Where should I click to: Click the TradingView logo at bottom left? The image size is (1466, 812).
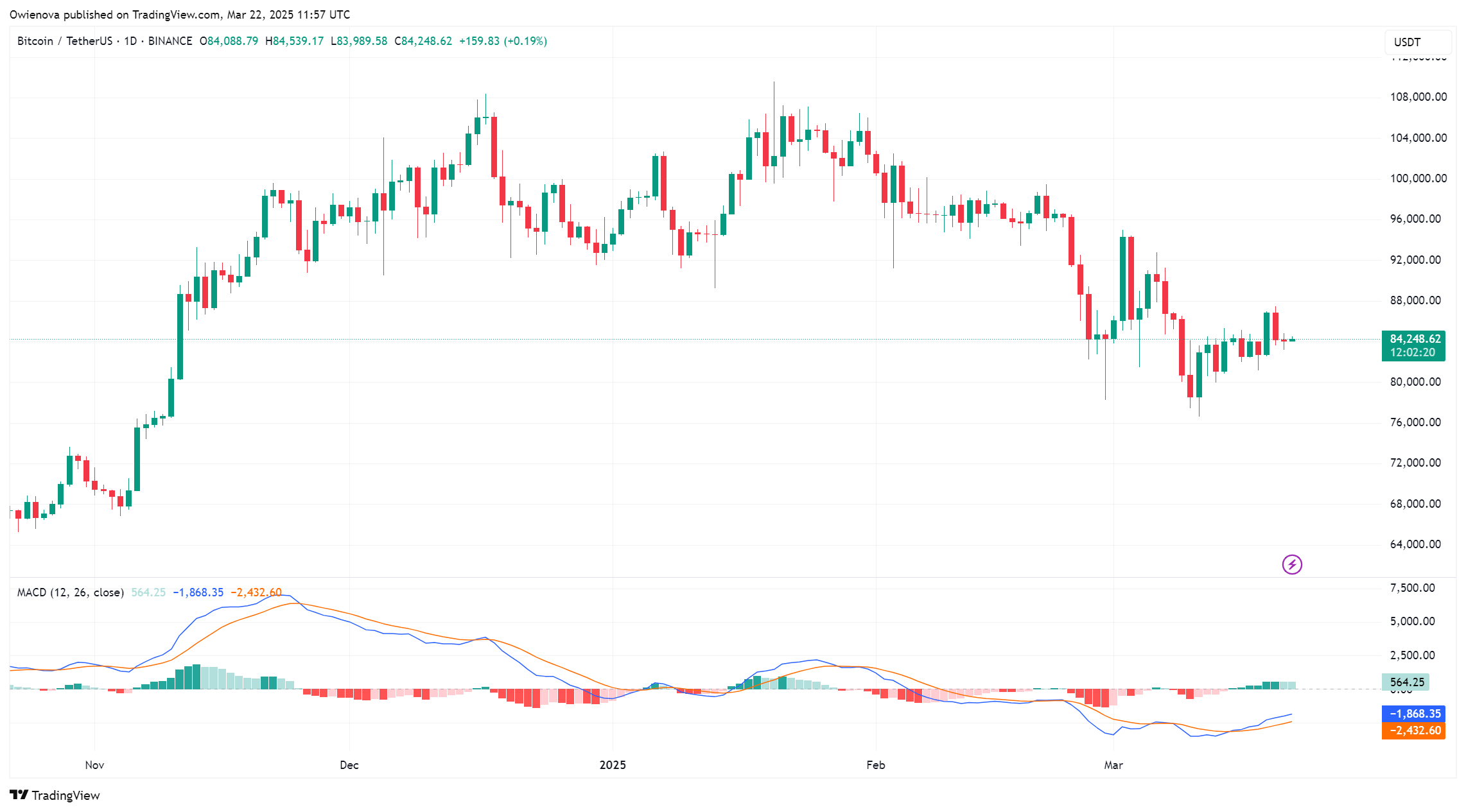pos(55,795)
